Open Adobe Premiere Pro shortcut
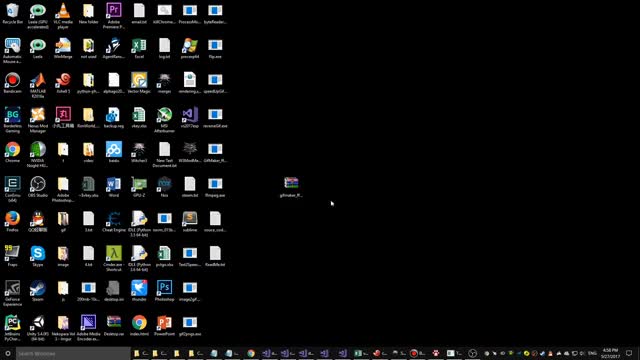640x360 pixels. (113, 16)
